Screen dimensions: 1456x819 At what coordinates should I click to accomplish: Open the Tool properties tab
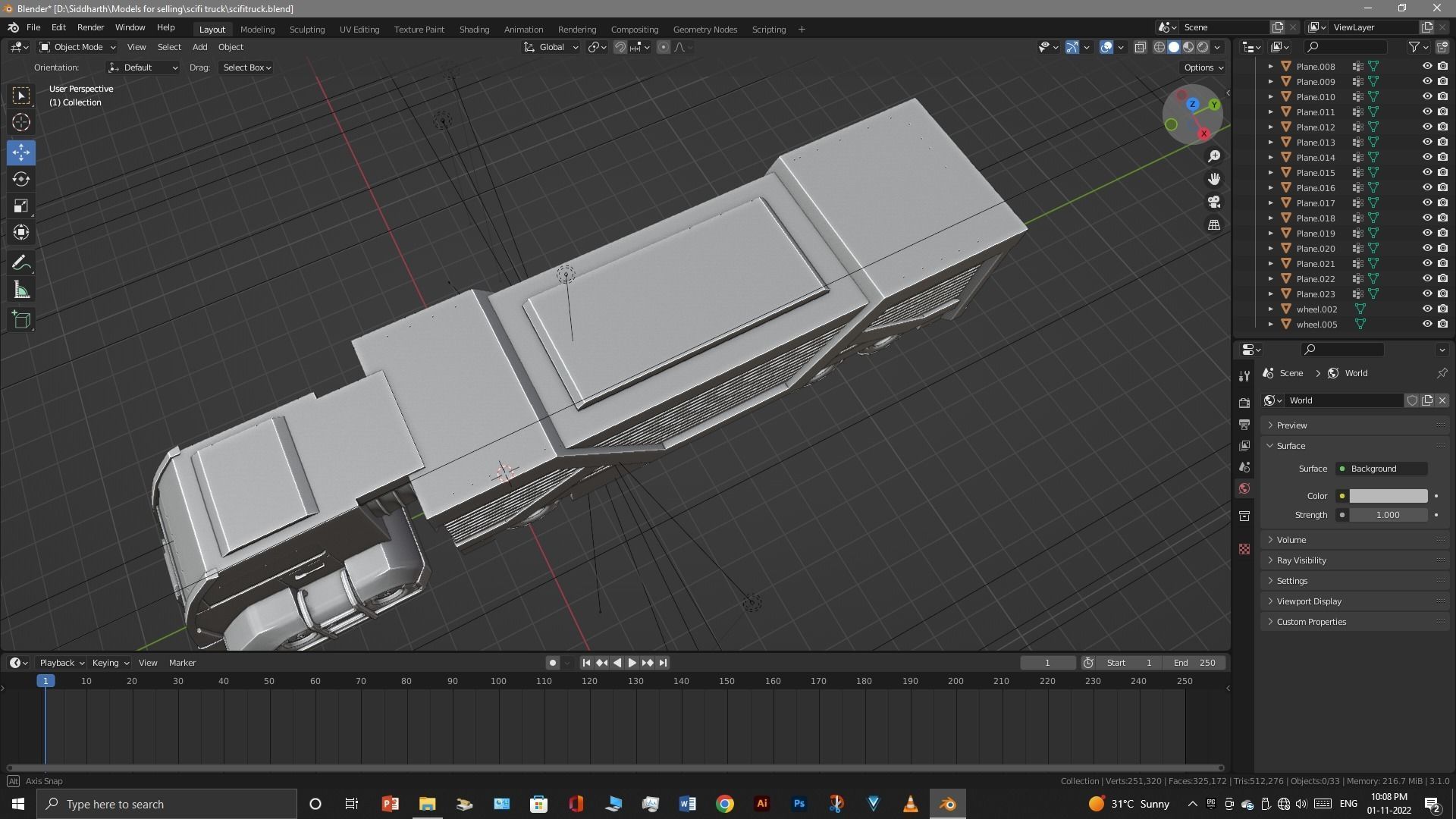[1244, 376]
